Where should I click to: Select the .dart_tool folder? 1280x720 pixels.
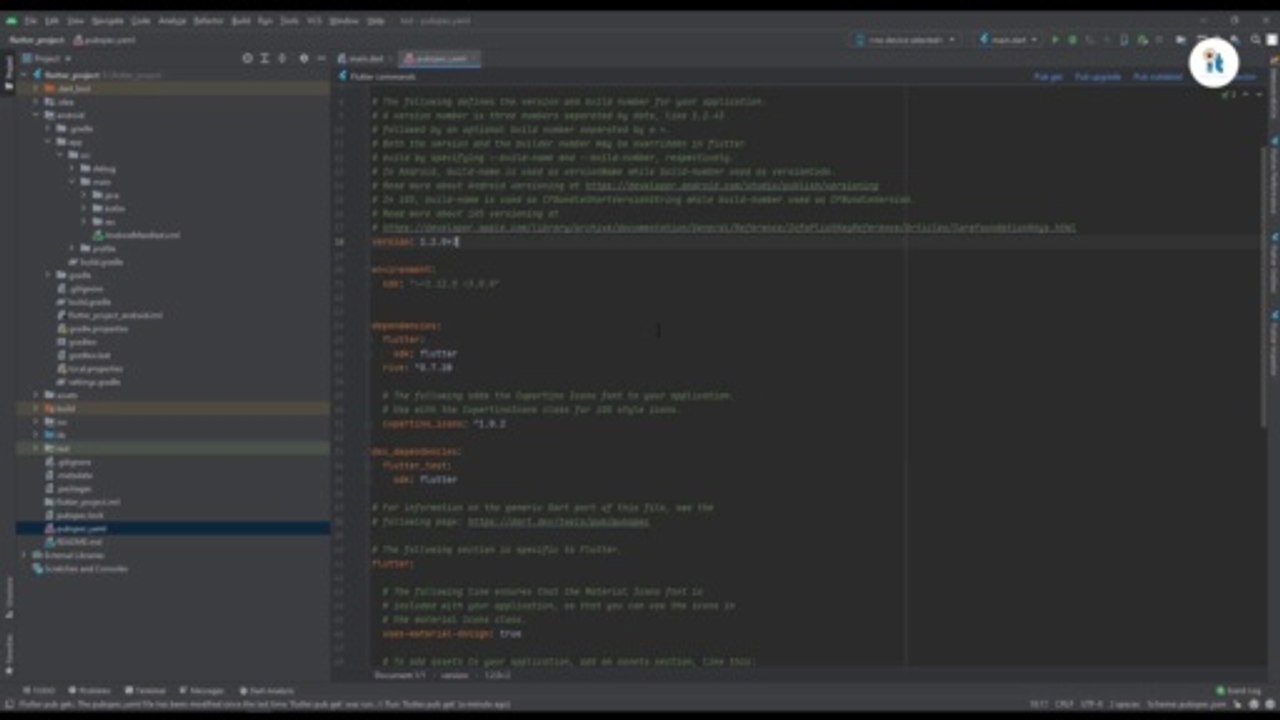tap(172, 88)
